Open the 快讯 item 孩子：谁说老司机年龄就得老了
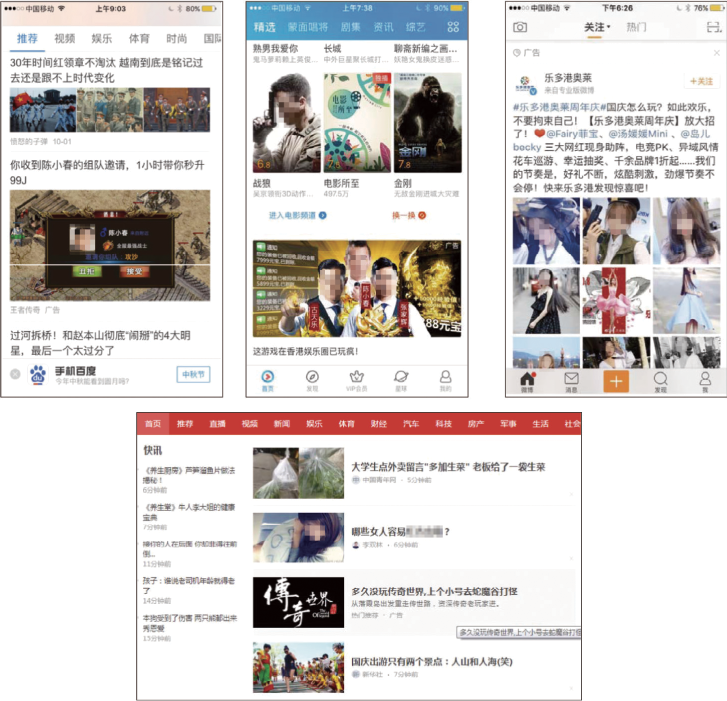Viewport: 727px width, 701px height. [189, 585]
